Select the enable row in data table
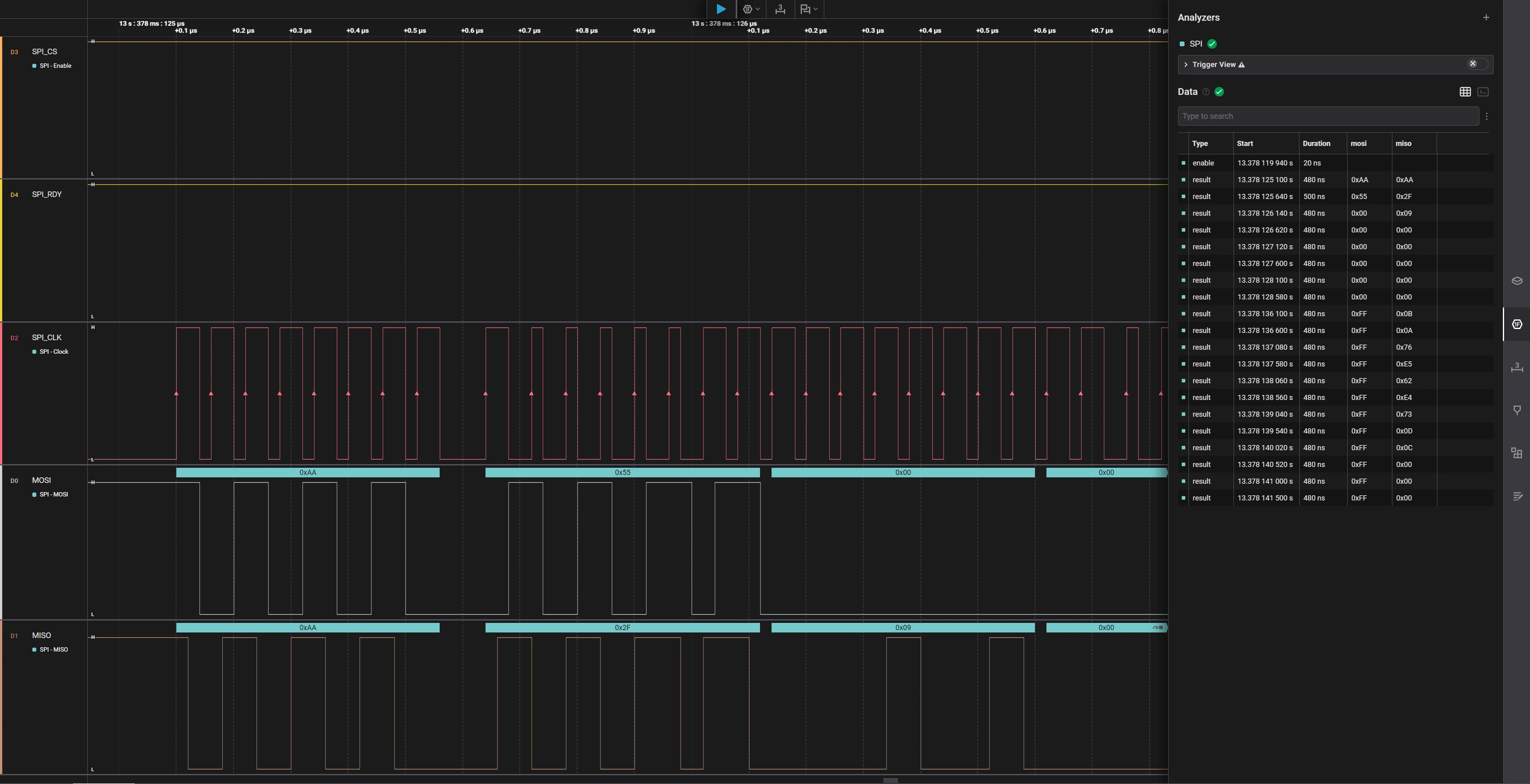Viewport: 1530px width, 784px height. (x=1335, y=163)
